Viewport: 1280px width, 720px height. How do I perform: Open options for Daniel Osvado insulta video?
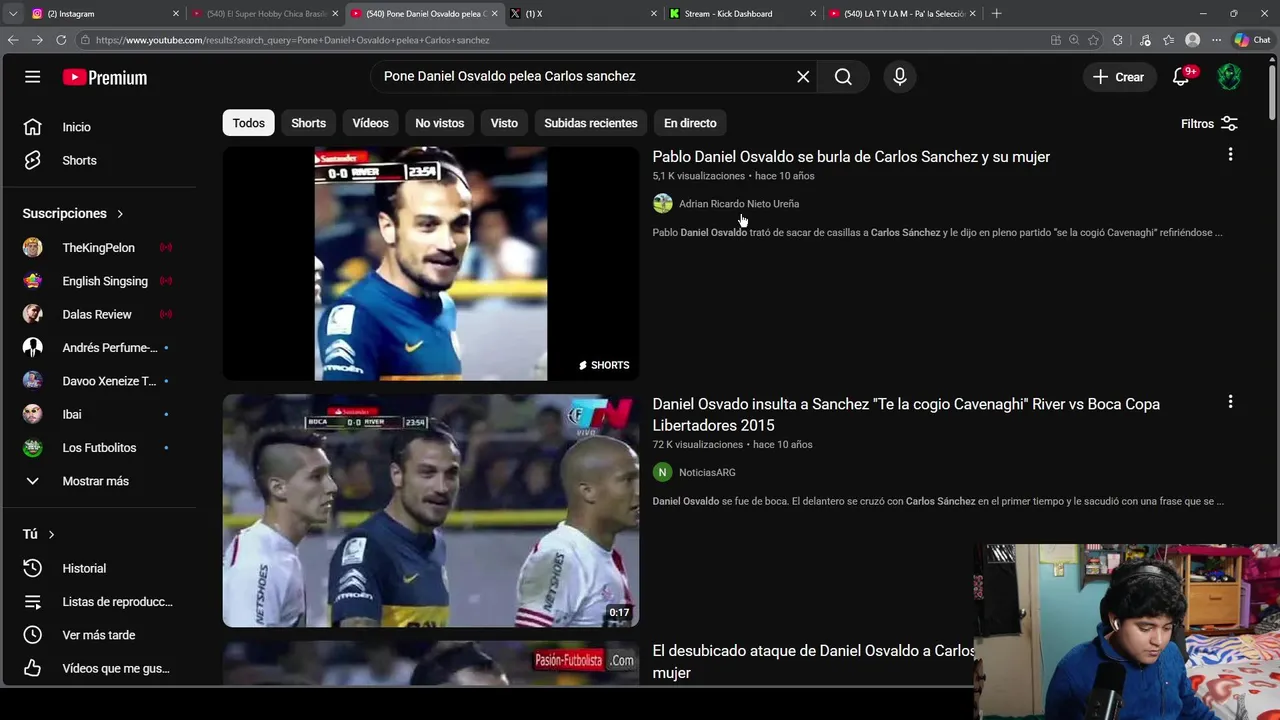tap(1230, 402)
